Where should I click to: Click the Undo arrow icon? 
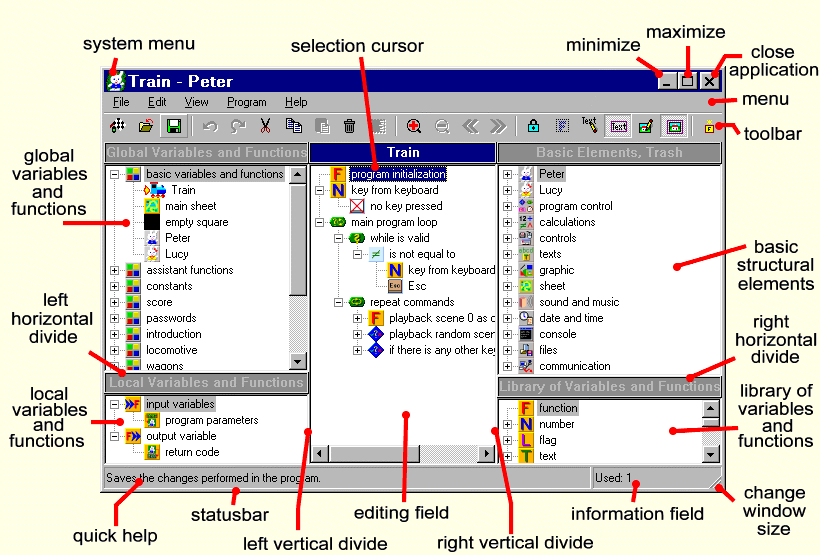(x=210, y=126)
